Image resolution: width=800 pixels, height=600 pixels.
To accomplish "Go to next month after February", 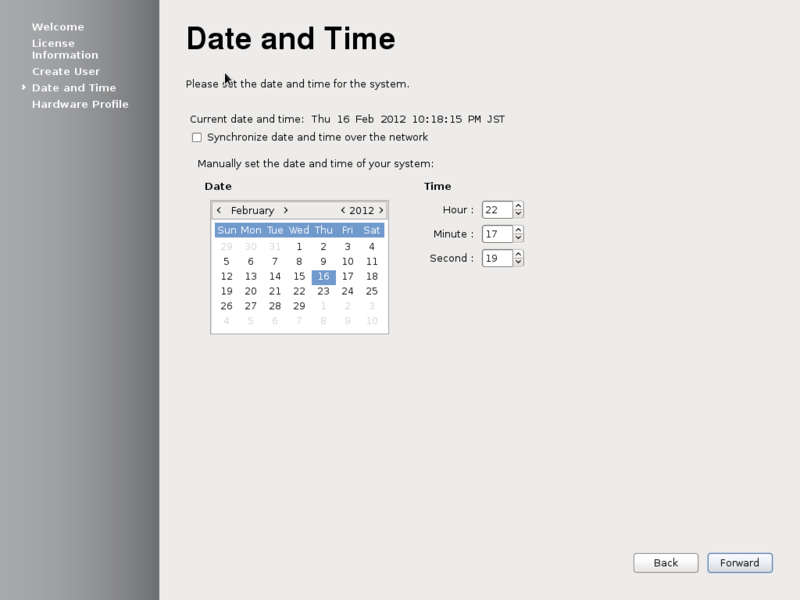I will pyautogui.click(x=286, y=210).
